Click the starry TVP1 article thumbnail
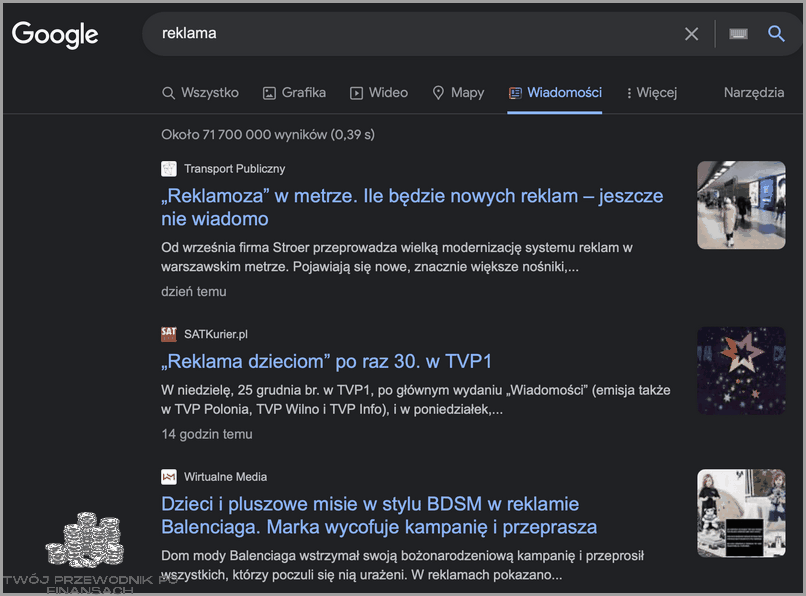 (x=741, y=370)
